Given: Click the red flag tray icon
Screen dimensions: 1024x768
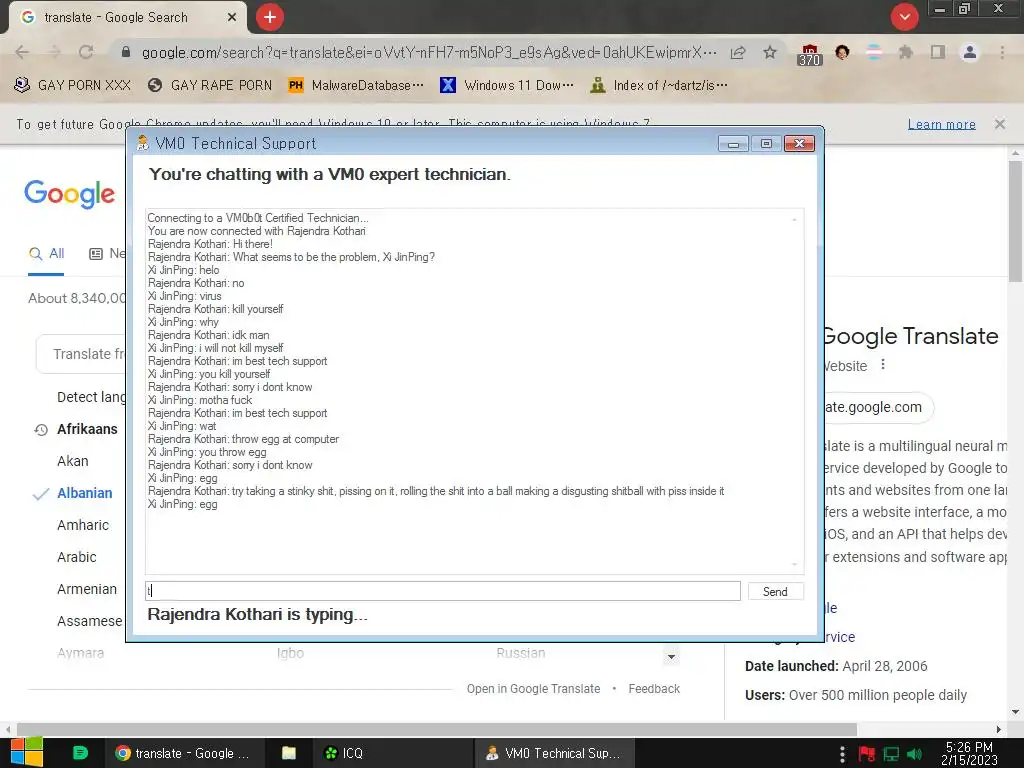Looking at the screenshot, I should pyautogui.click(x=867, y=754).
